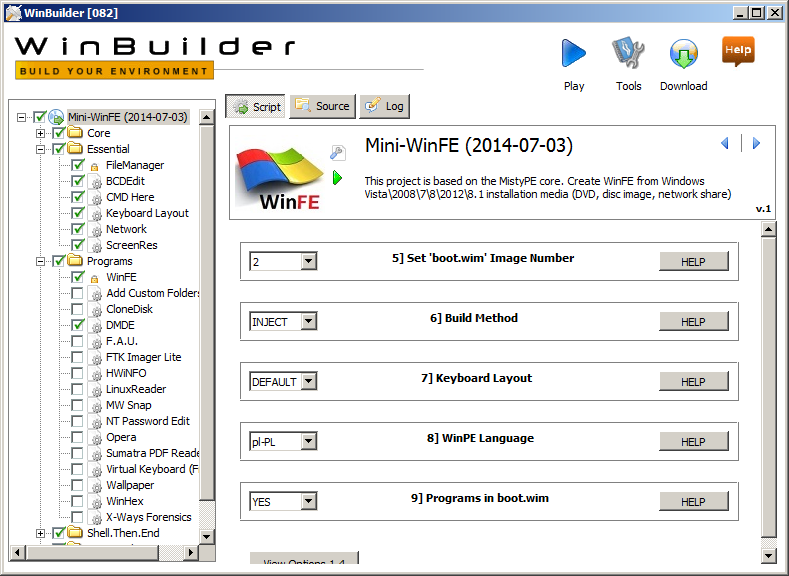The height and width of the screenshot is (576, 789).
Task: Enable the Sumatra PDF Reader checkbox
Action: tap(77, 453)
